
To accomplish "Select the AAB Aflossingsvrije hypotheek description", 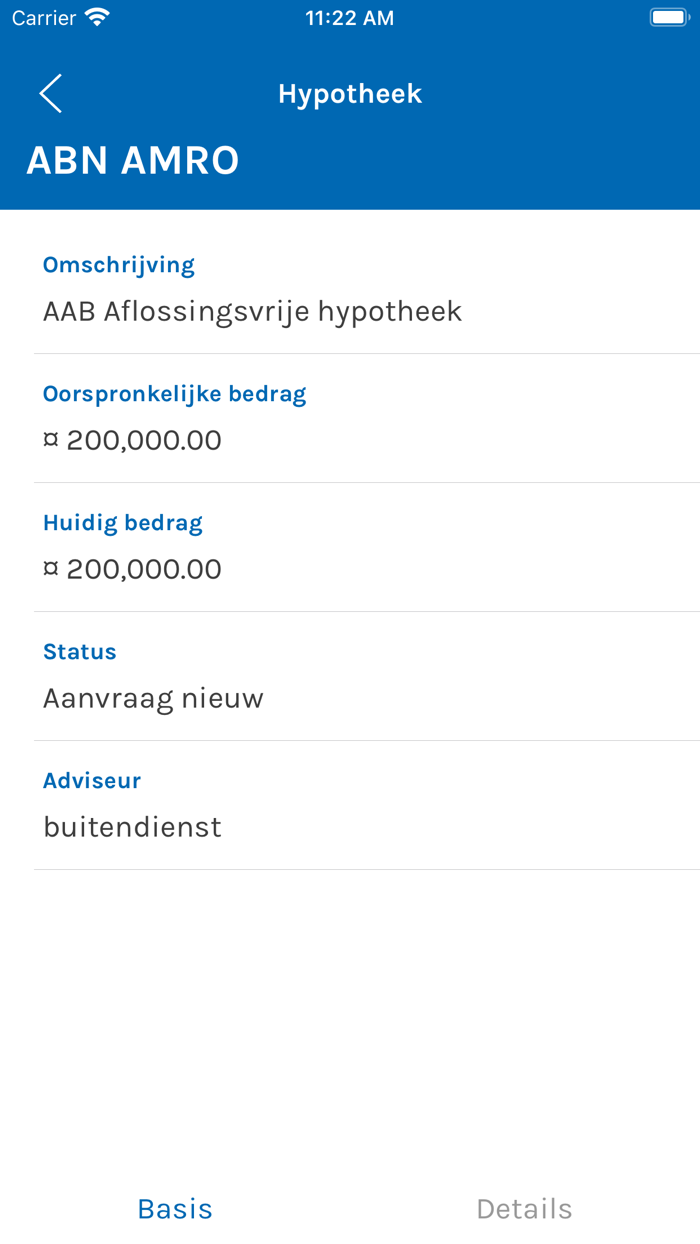I will click(x=252, y=311).
